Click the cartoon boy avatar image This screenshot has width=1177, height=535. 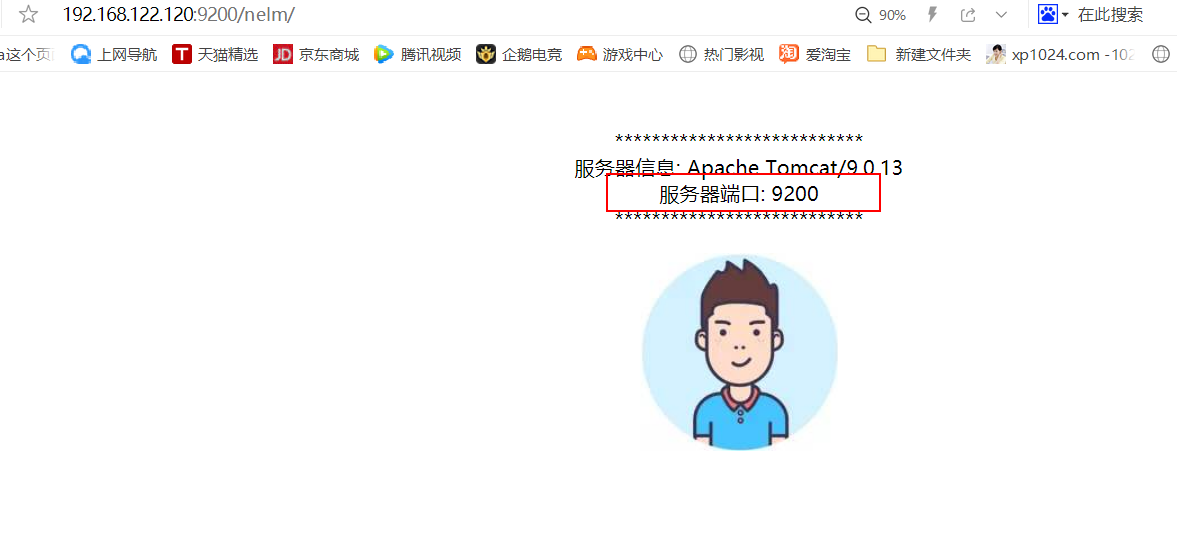pos(740,352)
